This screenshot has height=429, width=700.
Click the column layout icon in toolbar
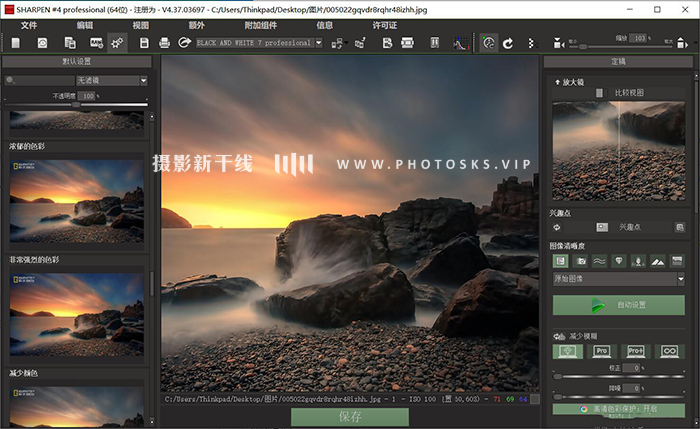pos(435,43)
